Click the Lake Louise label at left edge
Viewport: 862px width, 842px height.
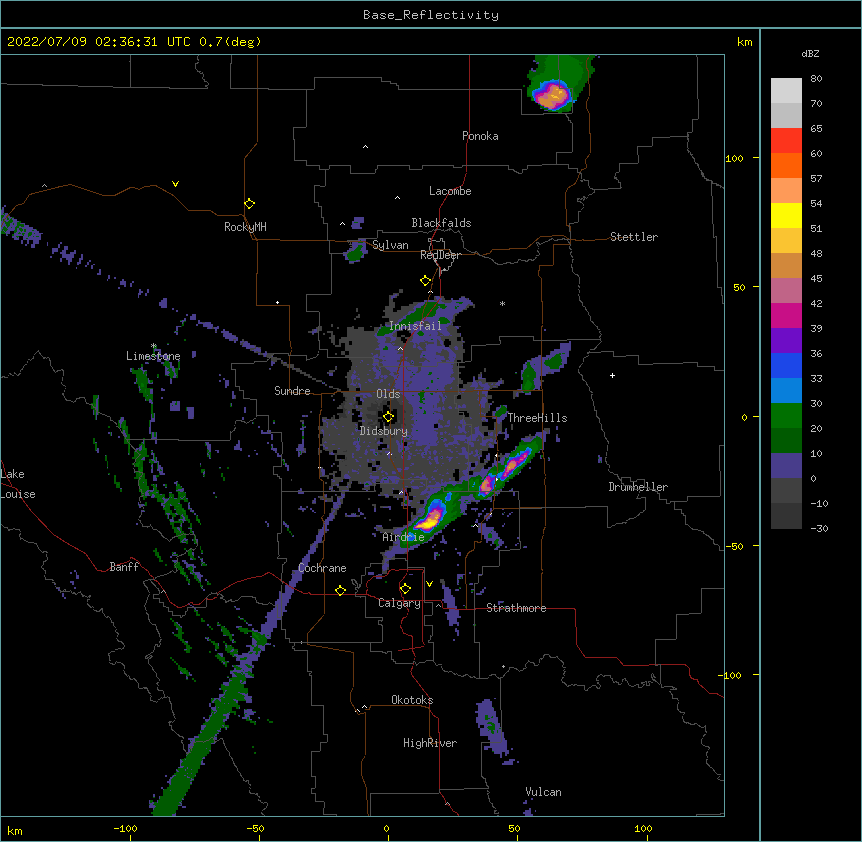pyautogui.click(x=18, y=484)
